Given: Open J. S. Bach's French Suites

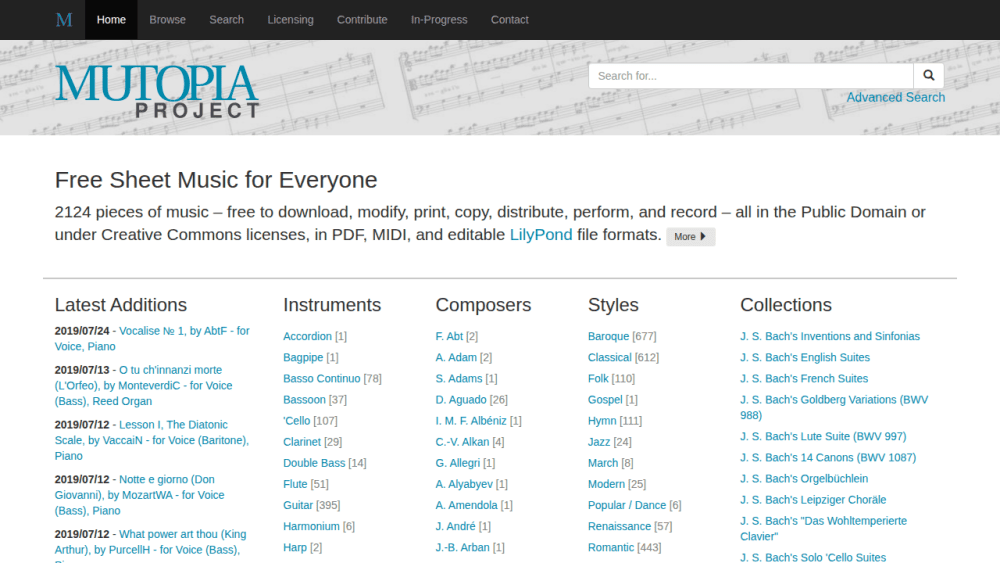Looking at the screenshot, I should tap(804, 379).
